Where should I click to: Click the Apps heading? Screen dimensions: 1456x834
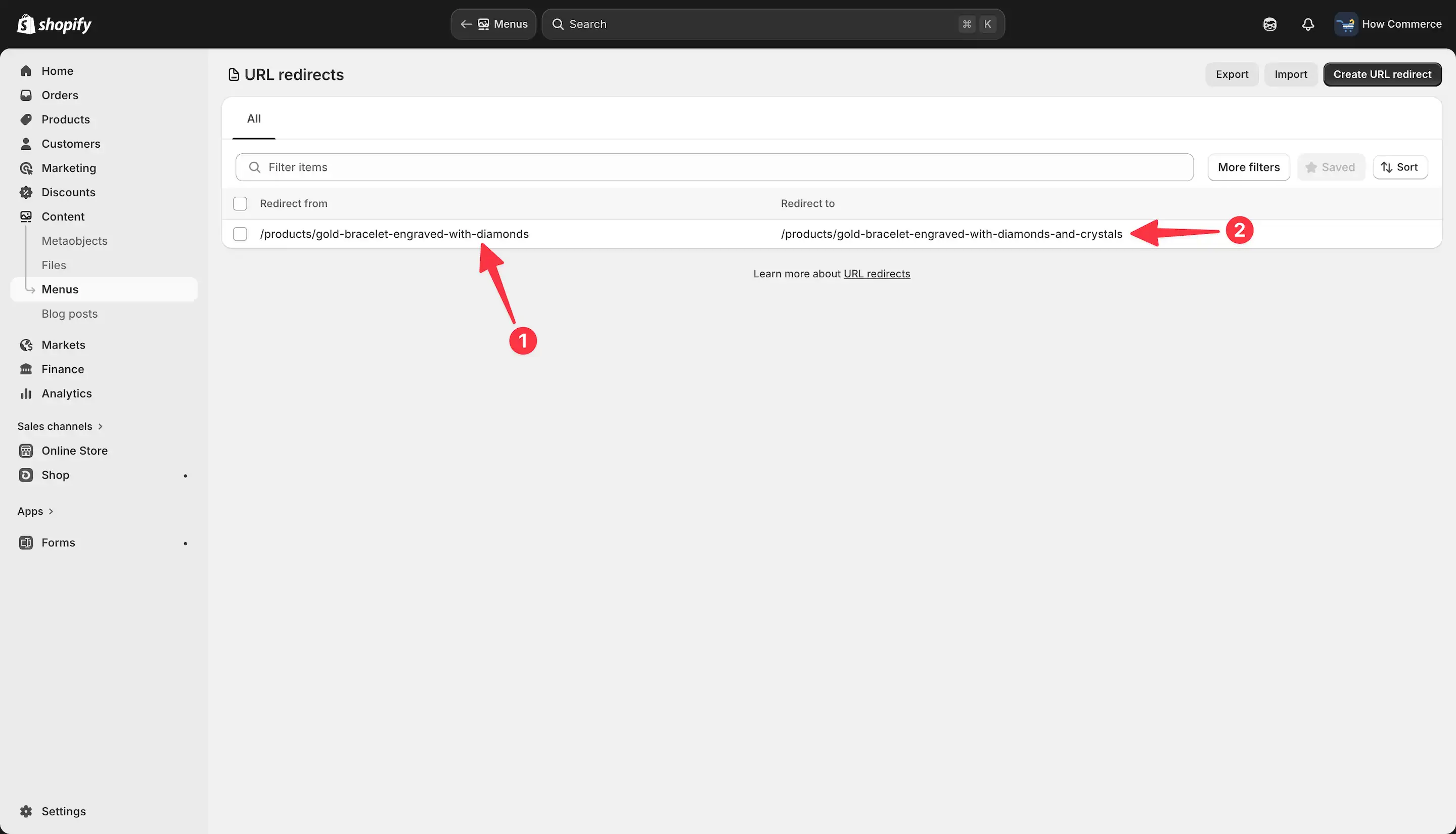[30, 511]
